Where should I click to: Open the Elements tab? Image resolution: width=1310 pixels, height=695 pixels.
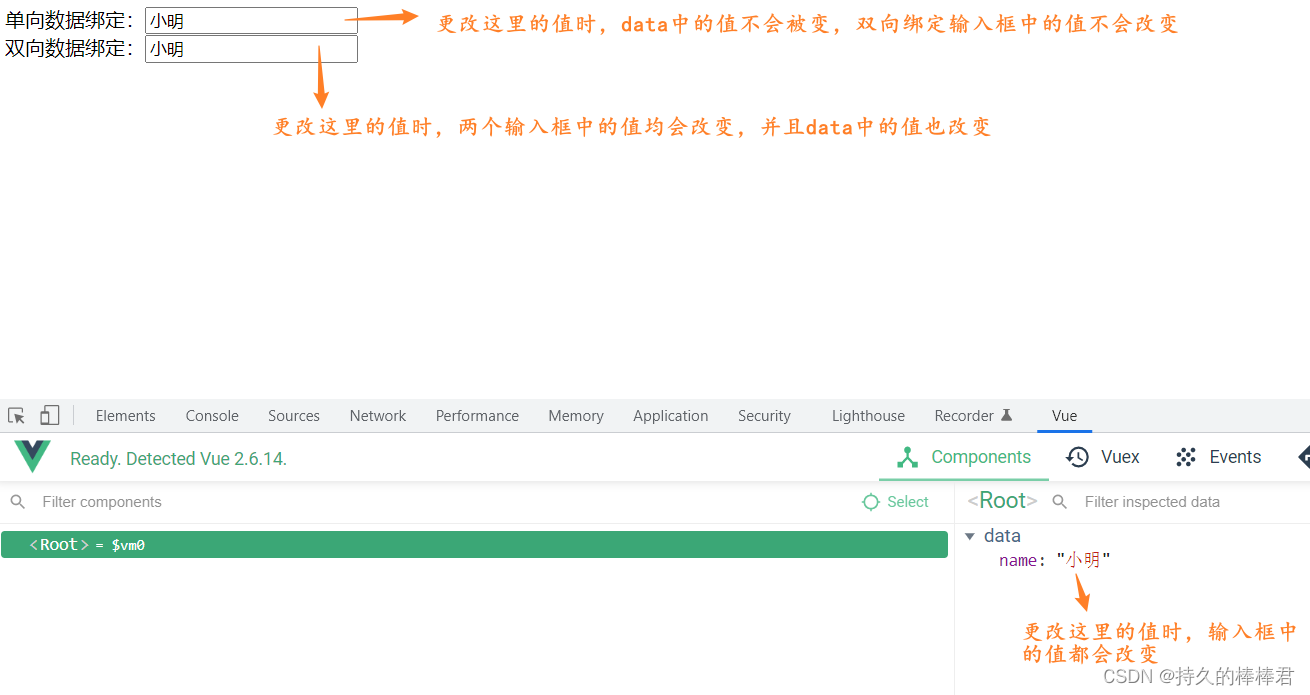coord(126,416)
